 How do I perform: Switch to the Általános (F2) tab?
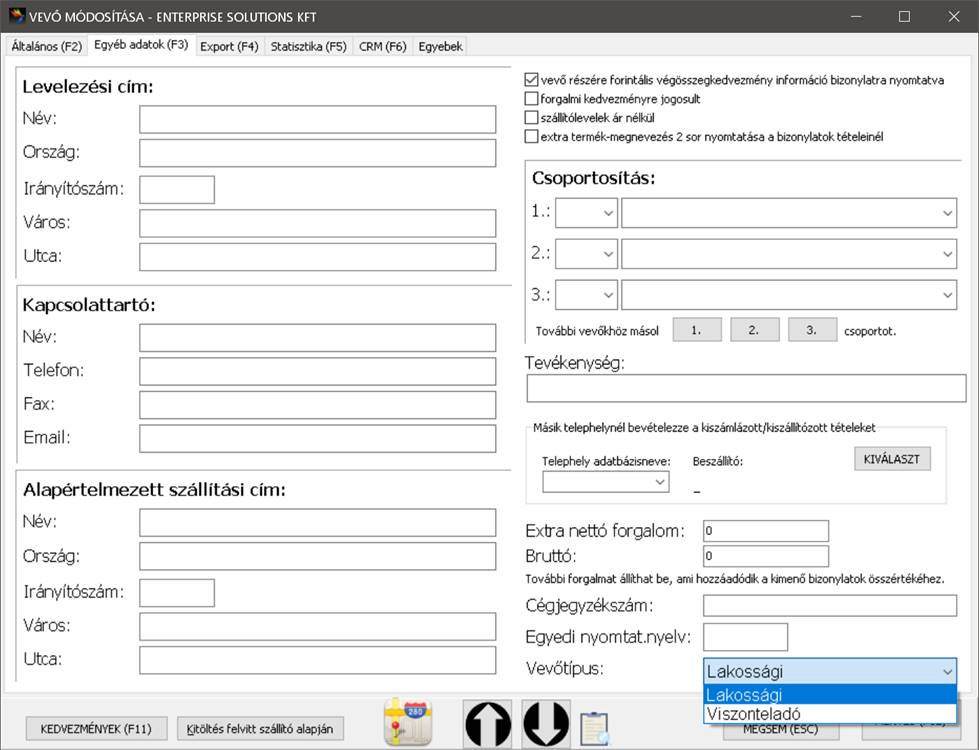47,46
